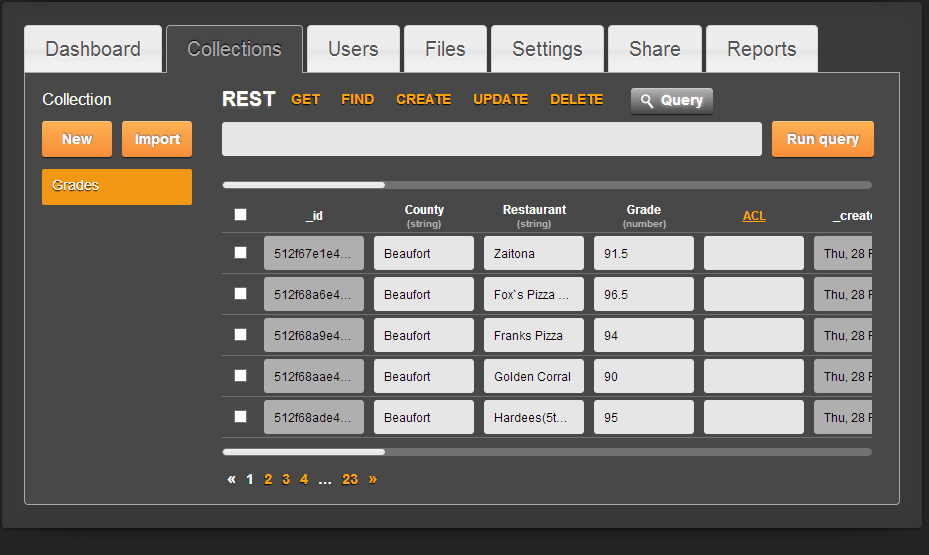929x555 pixels.
Task: Create a New collection
Action: 77,139
